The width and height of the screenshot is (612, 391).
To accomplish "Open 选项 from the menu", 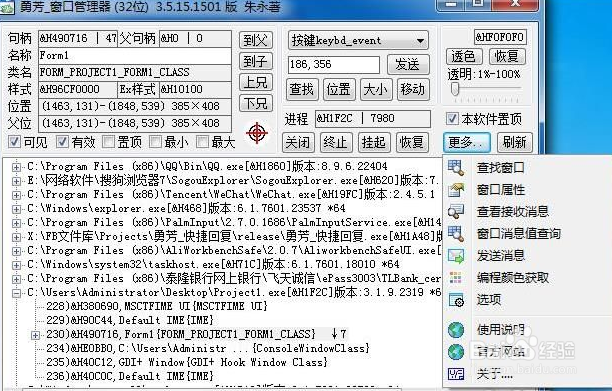I will coord(488,300).
